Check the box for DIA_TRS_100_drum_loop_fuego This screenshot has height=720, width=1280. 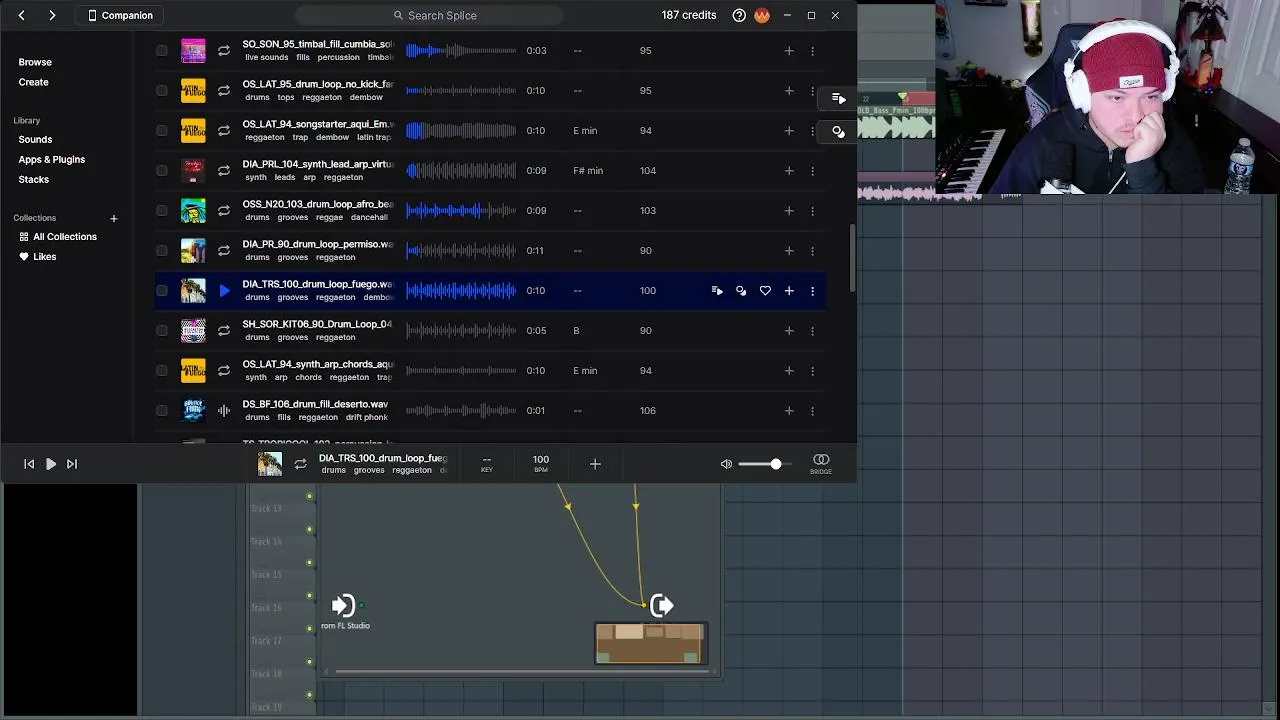point(162,291)
